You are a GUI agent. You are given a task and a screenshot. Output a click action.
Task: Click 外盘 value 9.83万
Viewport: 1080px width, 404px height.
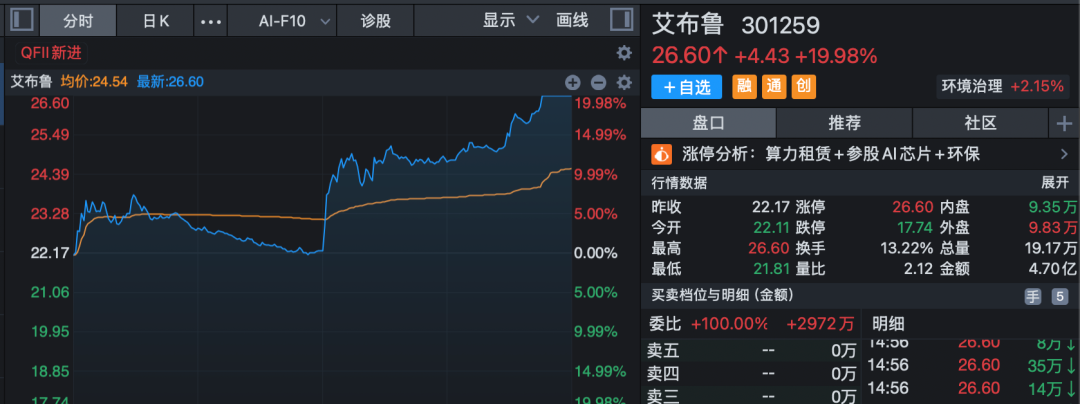1053,228
